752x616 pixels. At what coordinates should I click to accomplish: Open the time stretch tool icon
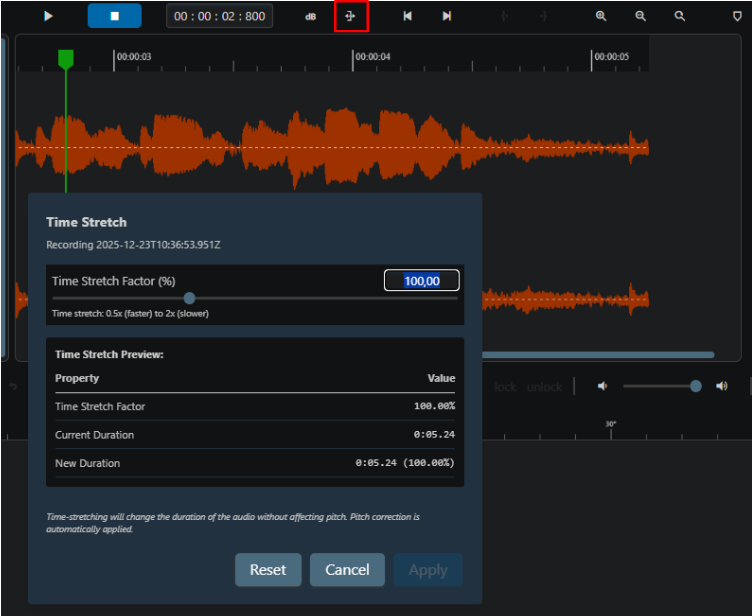click(351, 16)
